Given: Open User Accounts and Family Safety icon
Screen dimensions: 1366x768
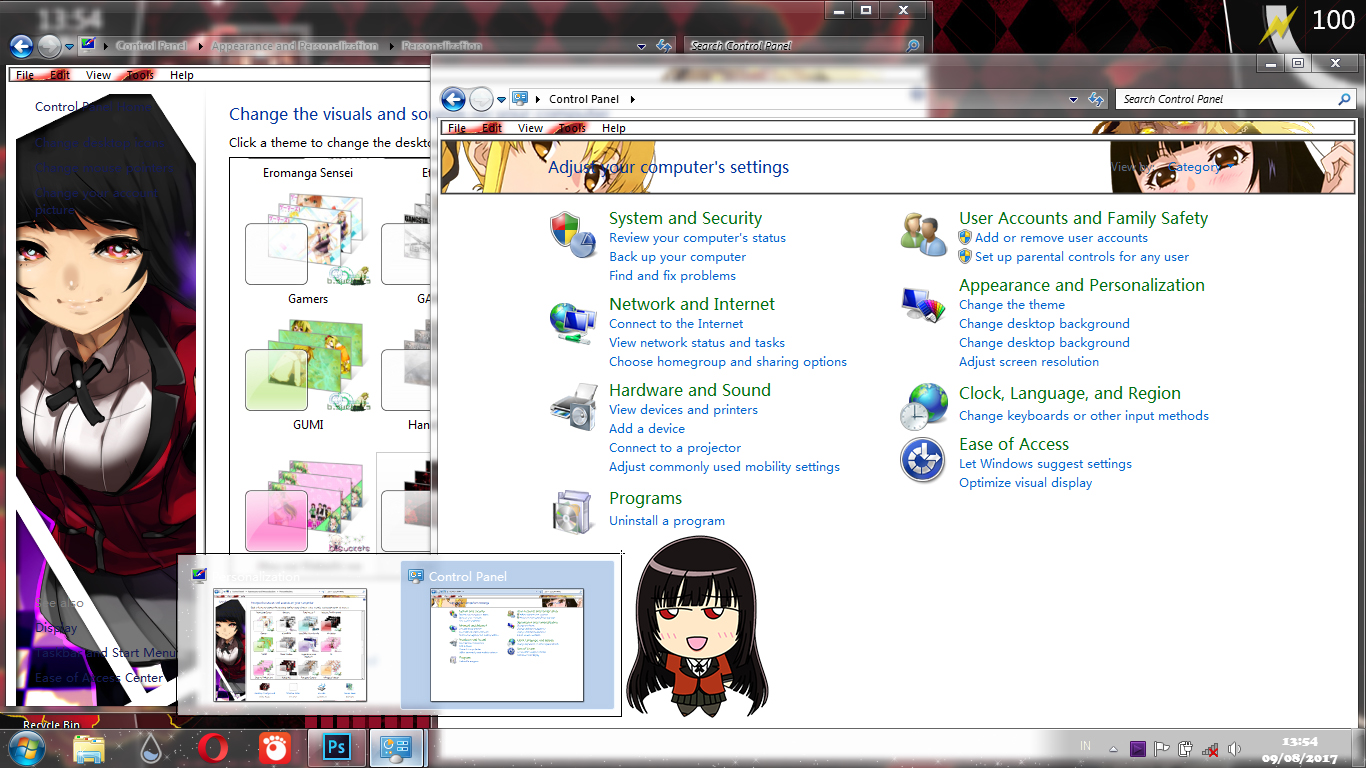Looking at the screenshot, I should coord(924,234).
